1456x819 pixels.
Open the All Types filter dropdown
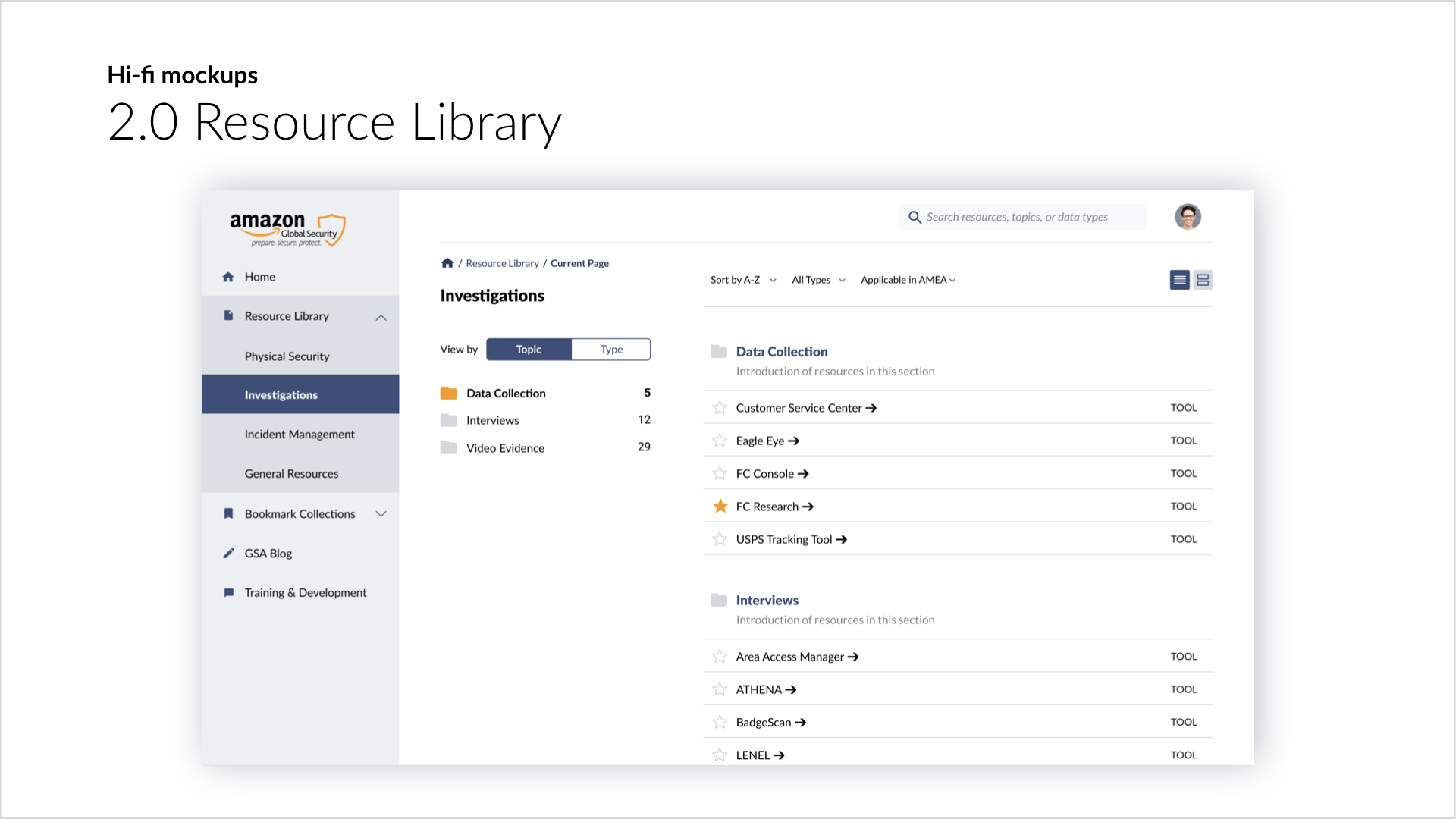tap(818, 280)
